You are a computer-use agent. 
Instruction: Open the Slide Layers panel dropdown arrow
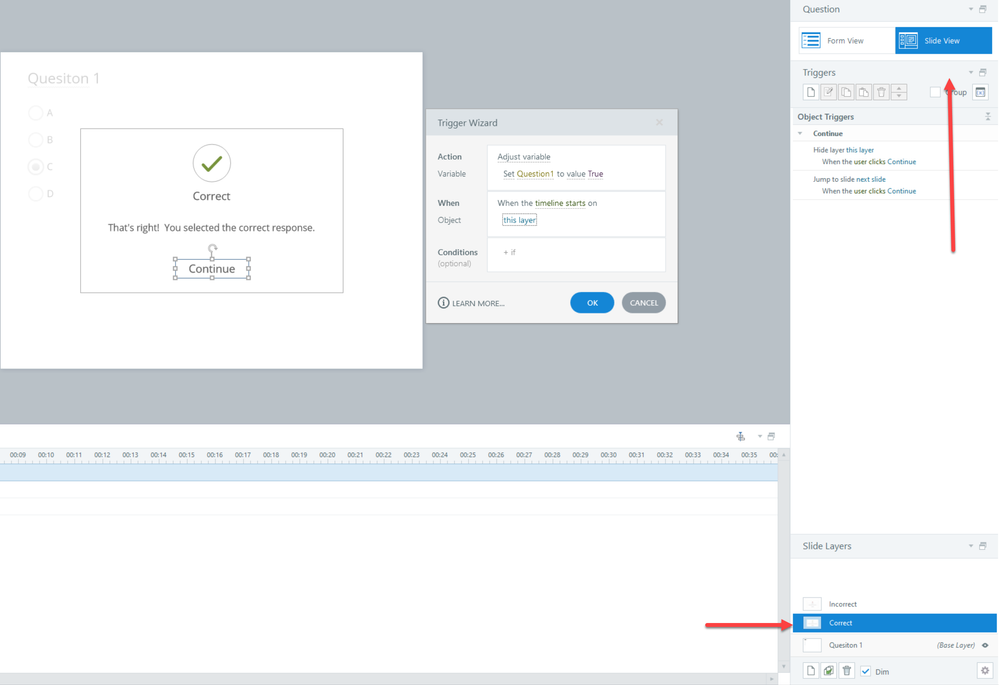(x=971, y=546)
